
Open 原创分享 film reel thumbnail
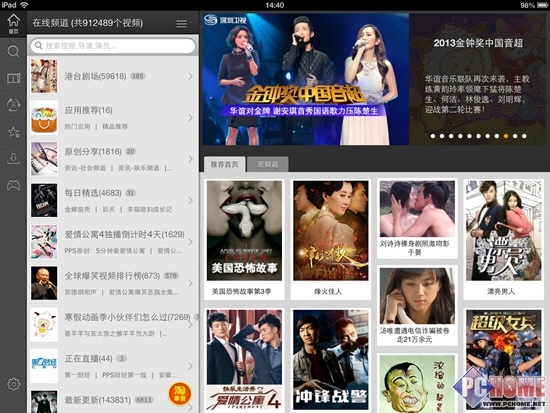tap(44, 159)
